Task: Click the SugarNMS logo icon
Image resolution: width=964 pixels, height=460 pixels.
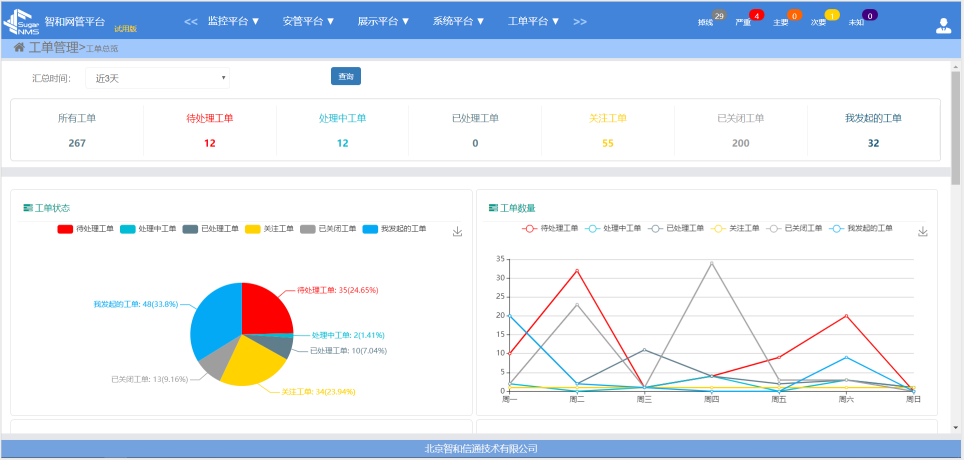Action: (x=22, y=22)
